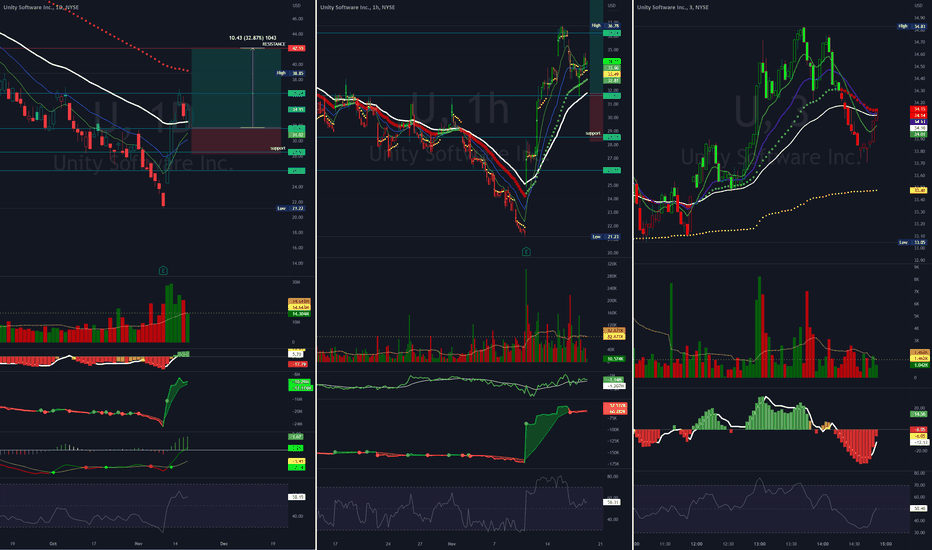Click the 10.574K volume tag on the 1h chart
This screenshot has width=932, height=550.
coord(614,359)
